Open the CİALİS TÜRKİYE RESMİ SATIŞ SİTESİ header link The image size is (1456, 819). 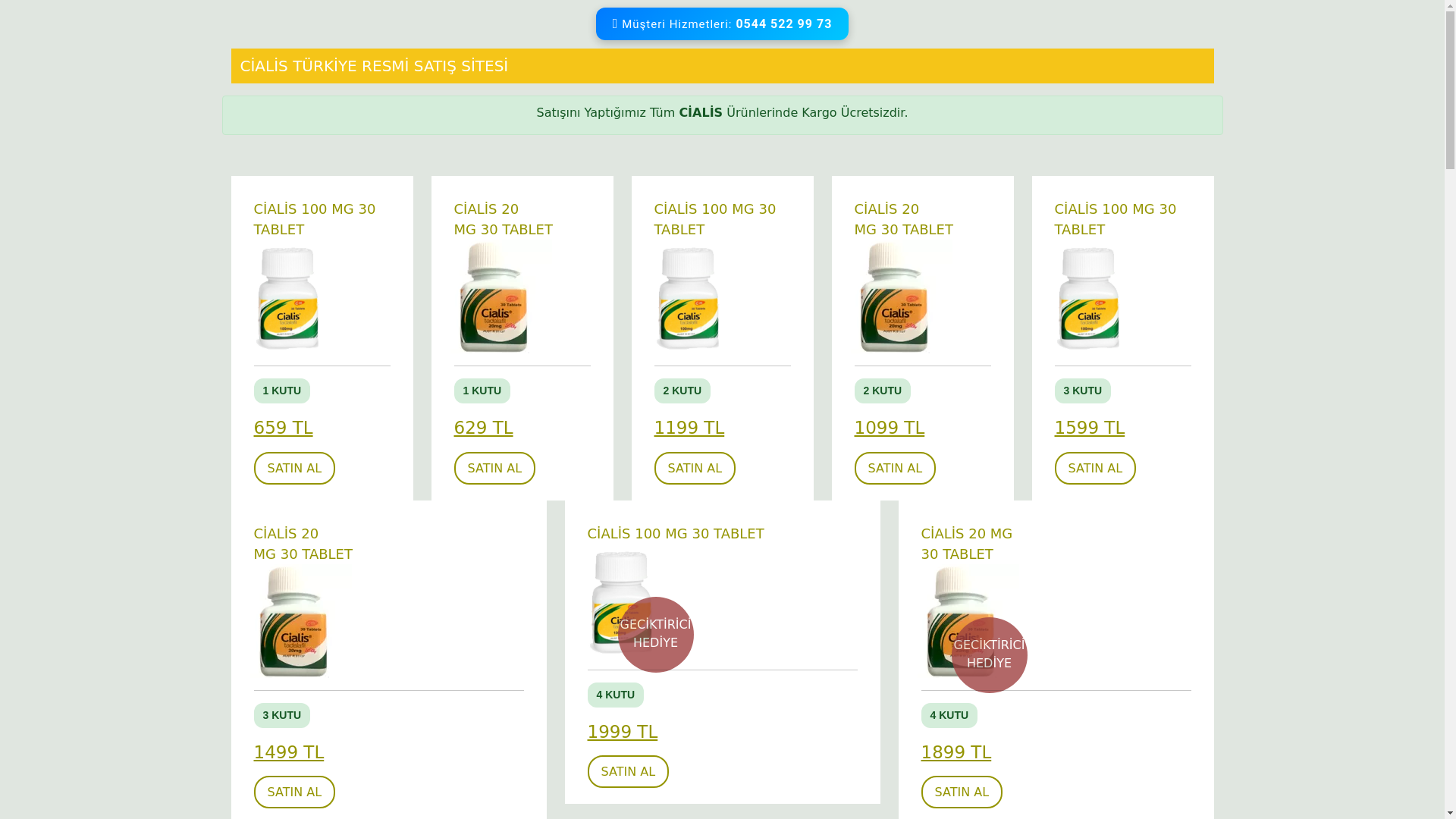click(374, 66)
